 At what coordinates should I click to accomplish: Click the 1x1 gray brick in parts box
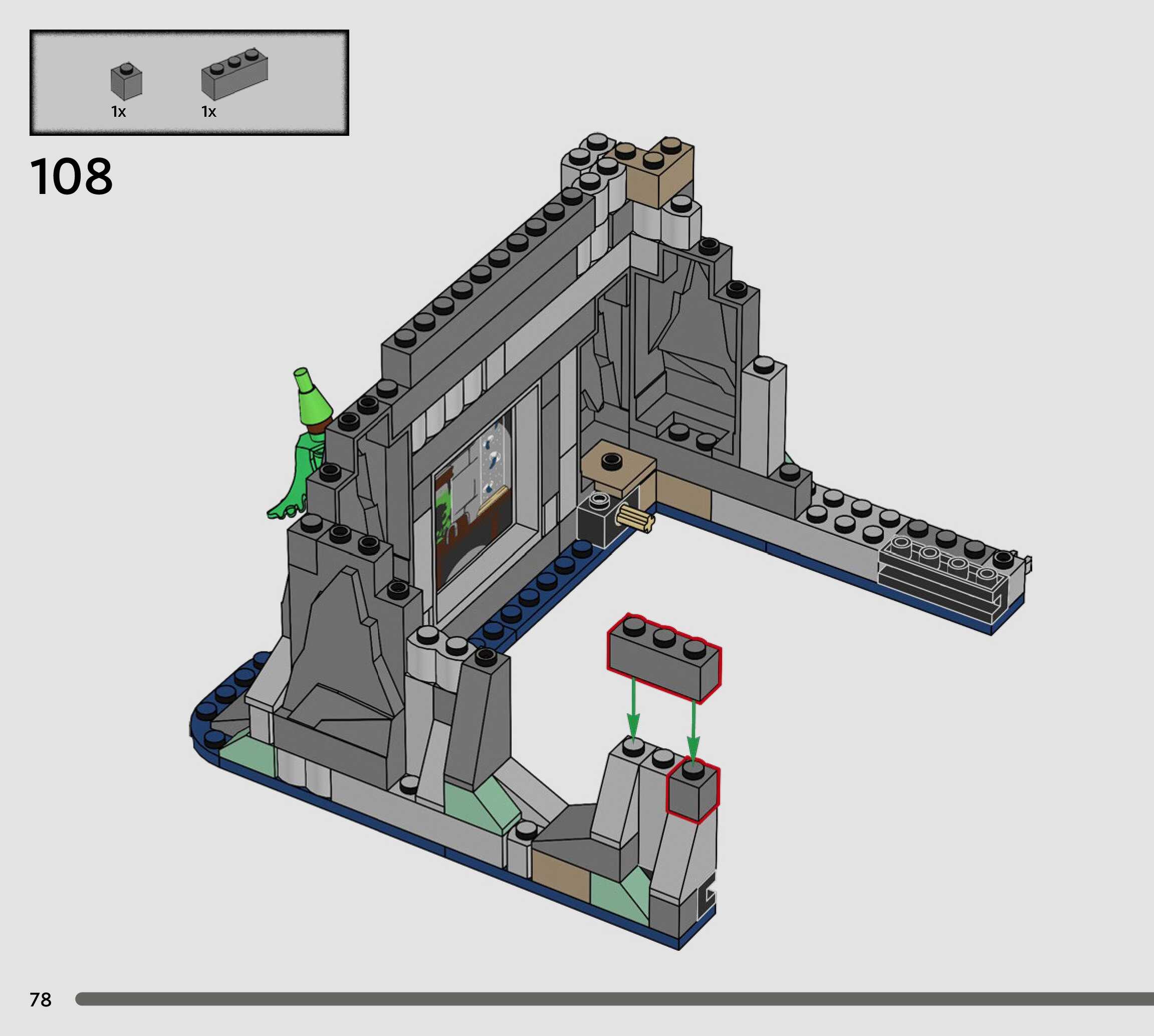tap(126, 81)
